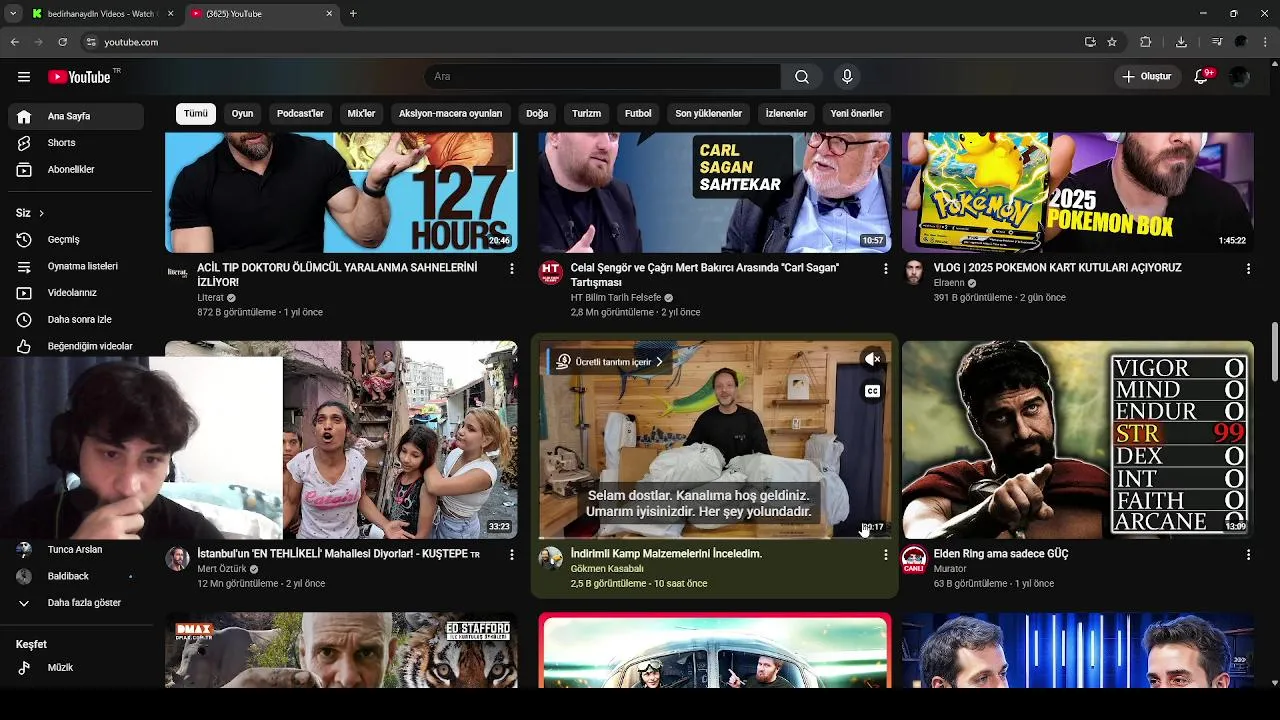Select the Mix'ler filter chip
This screenshot has height=720, width=1280.
361,114
